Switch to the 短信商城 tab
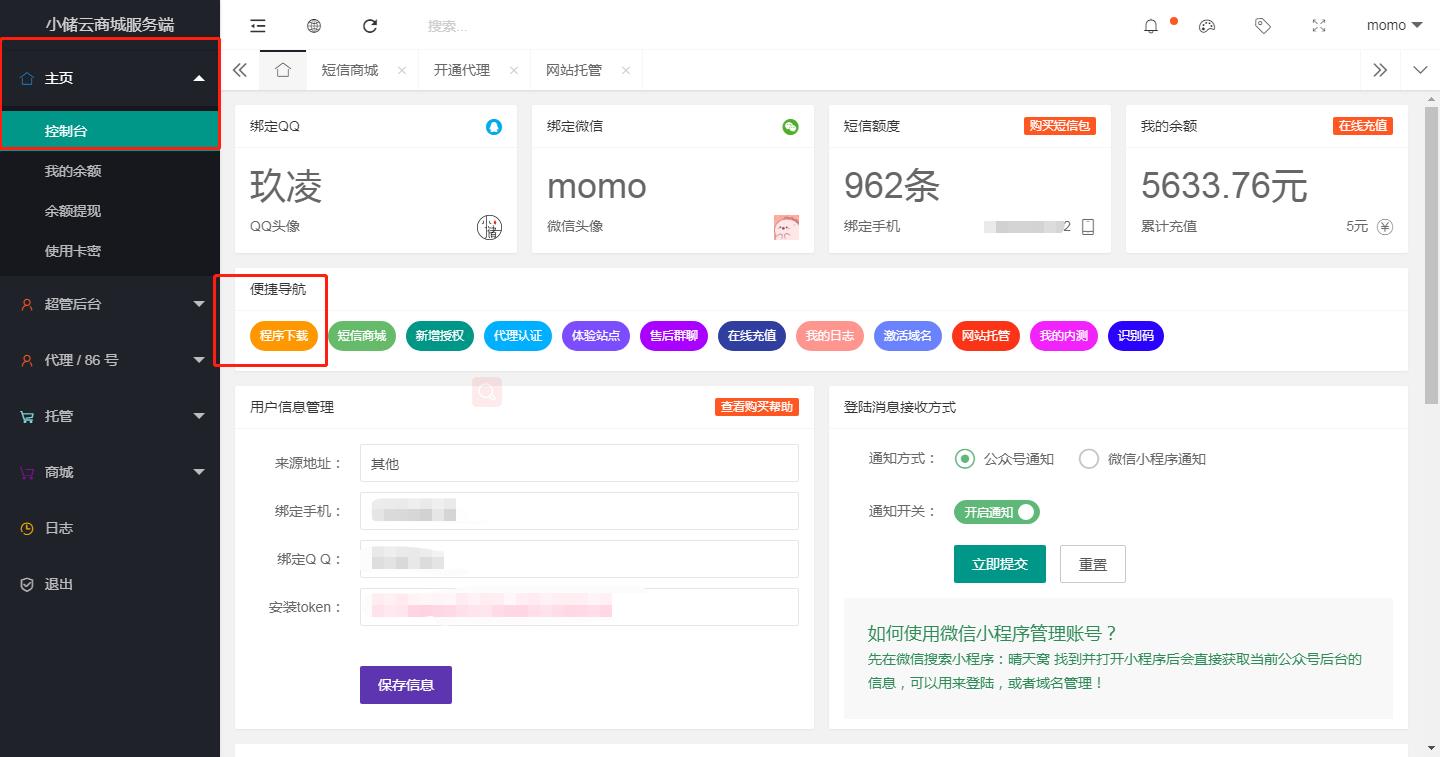 pyautogui.click(x=350, y=70)
